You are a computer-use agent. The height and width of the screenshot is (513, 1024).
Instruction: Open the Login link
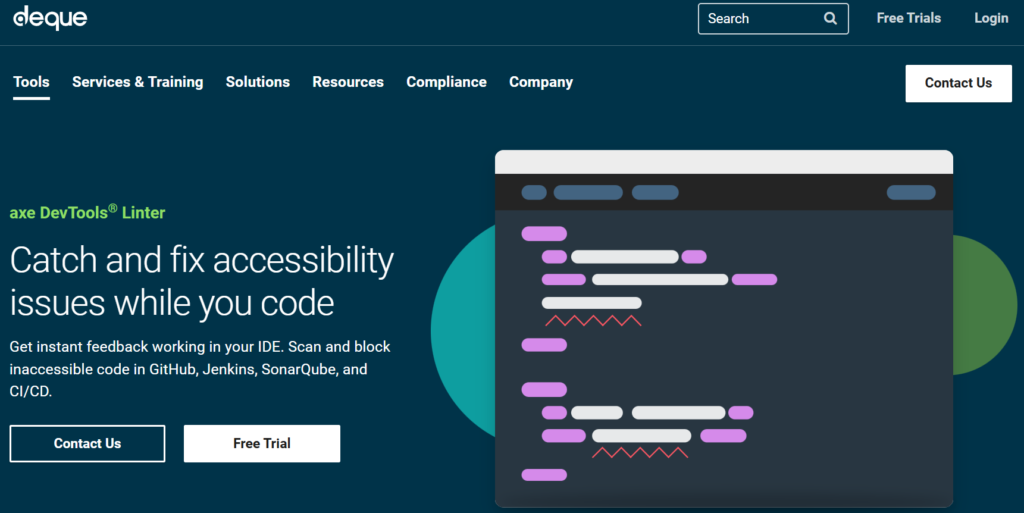point(991,18)
